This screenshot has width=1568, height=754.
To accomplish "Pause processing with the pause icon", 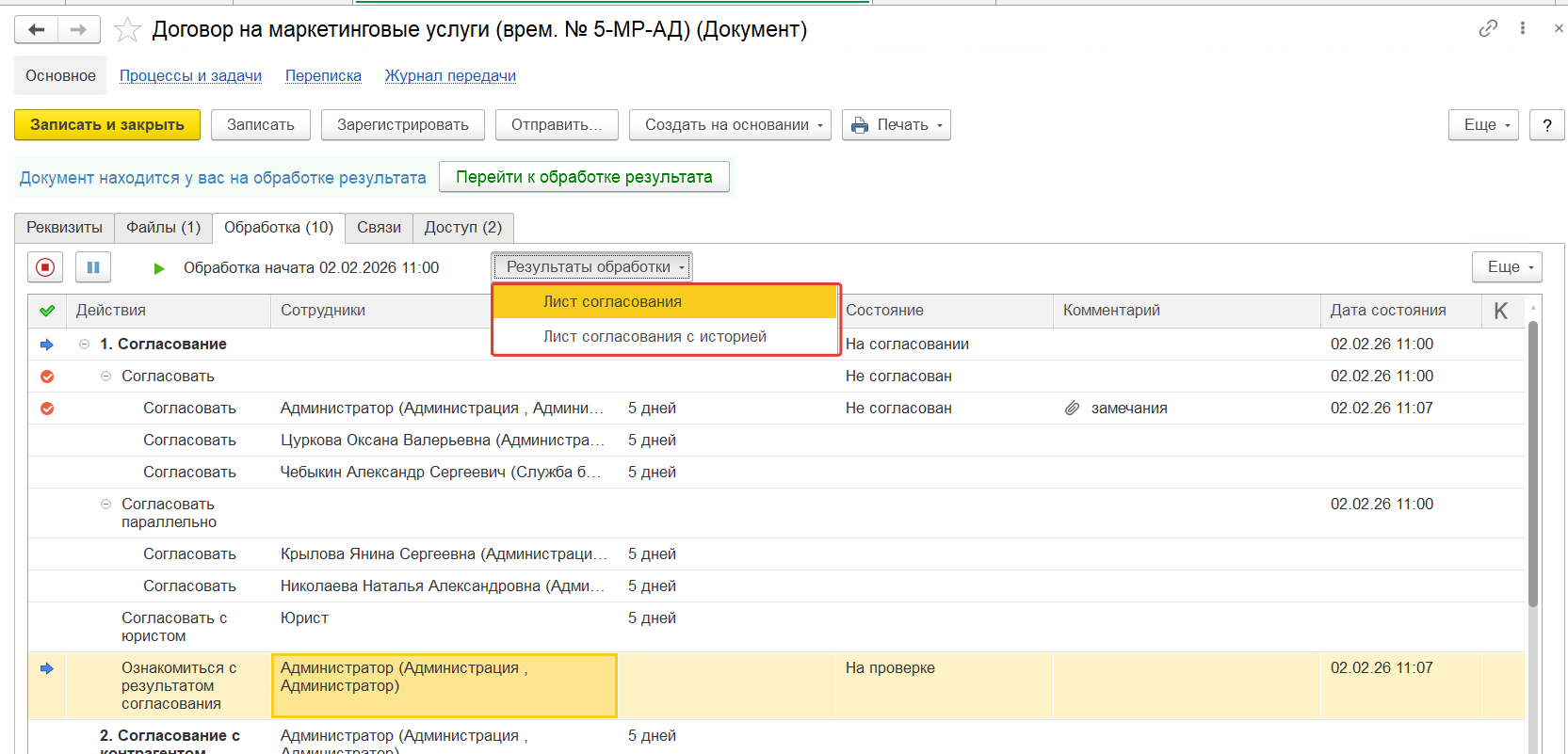I will [x=93, y=267].
